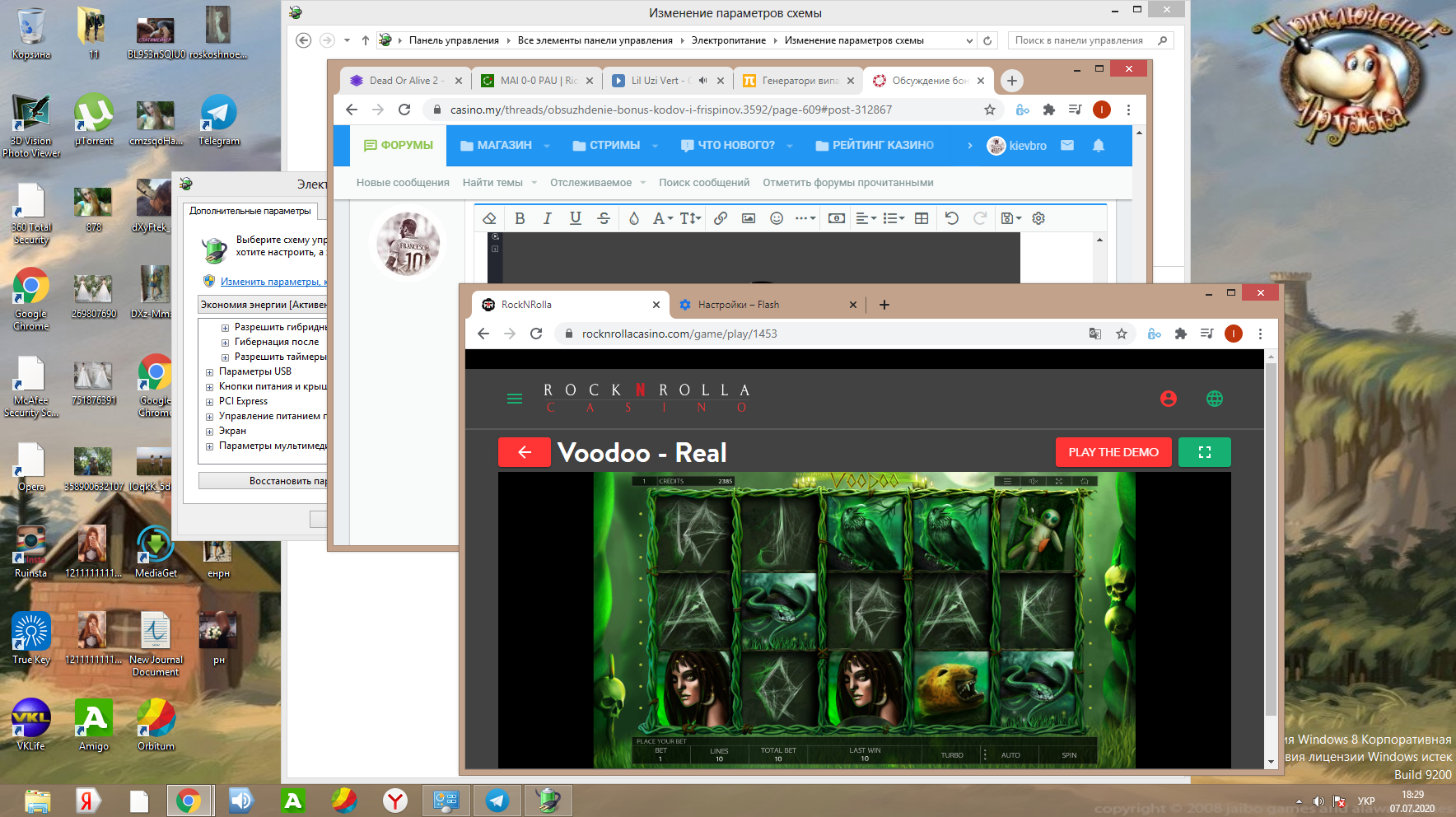Switch to the Настройки – Flash tab
Viewport: 1456px width, 817px height.
click(767, 305)
